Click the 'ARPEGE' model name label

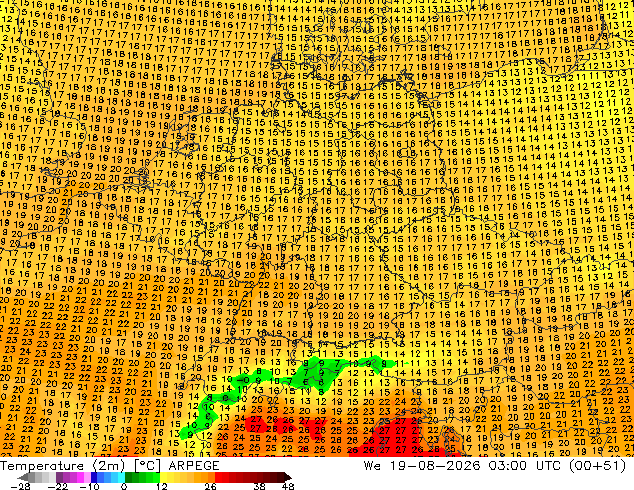(x=194, y=466)
